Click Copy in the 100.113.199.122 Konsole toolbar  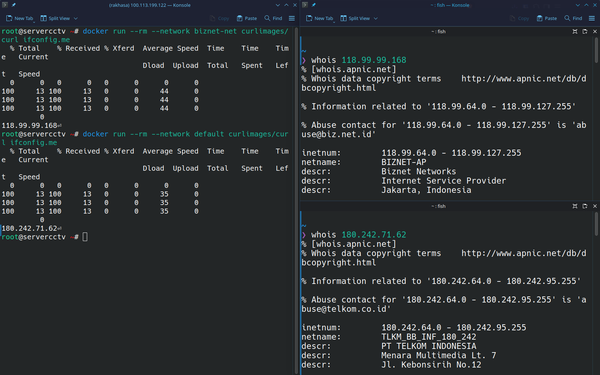tap(219, 18)
